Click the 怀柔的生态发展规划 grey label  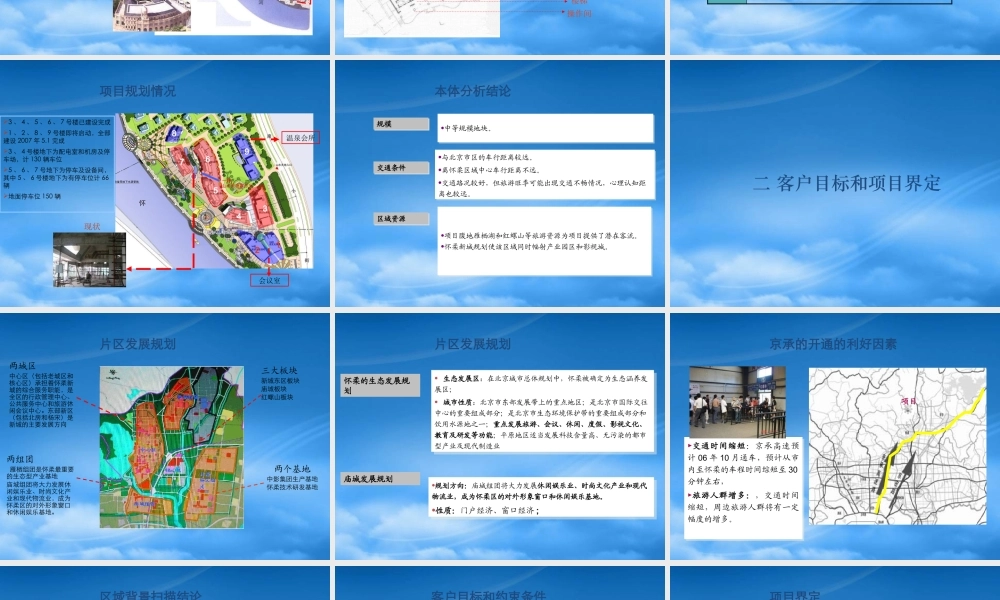tap(380, 385)
